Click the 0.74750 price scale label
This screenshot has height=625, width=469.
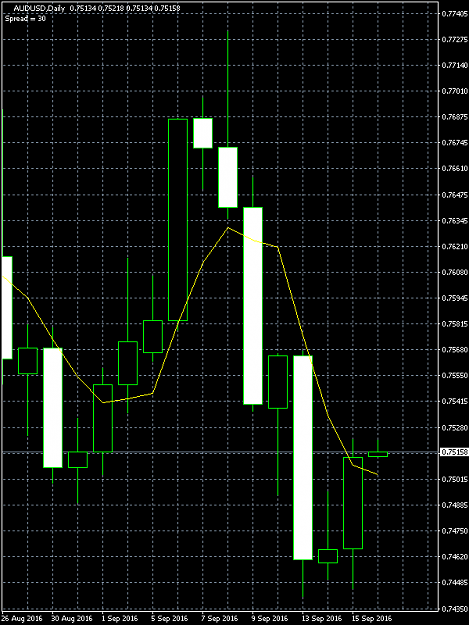point(455,531)
